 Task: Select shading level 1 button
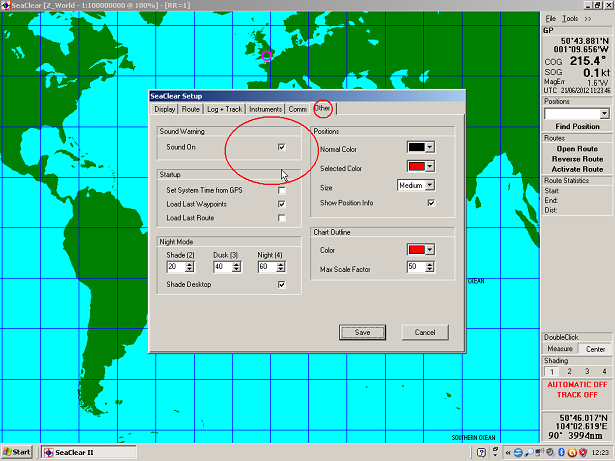pos(550,371)
